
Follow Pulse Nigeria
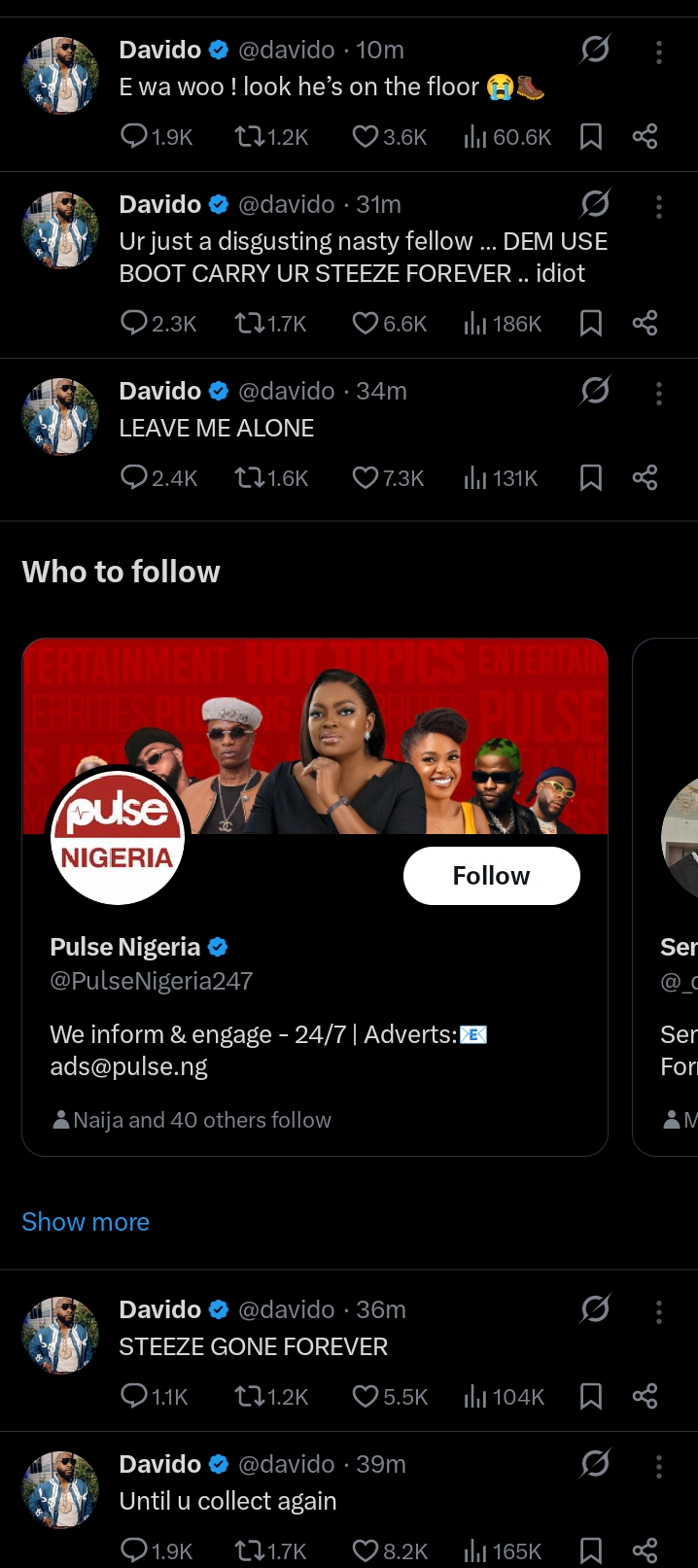pos(491,876)
